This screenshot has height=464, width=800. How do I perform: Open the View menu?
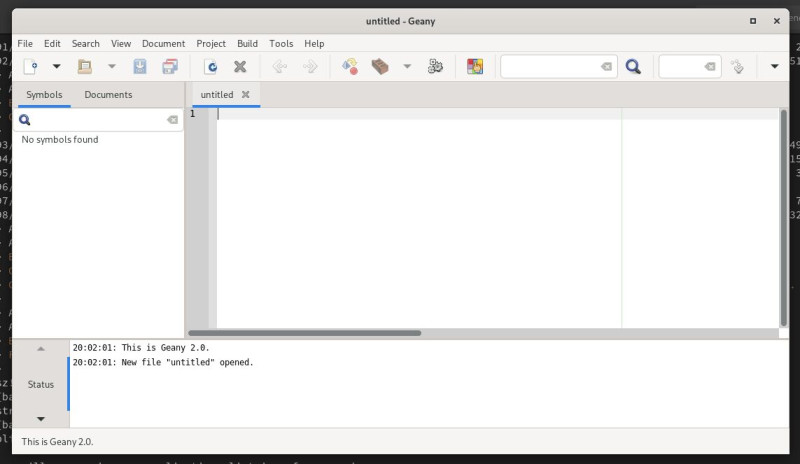pyautogui.click(x=121, y=43)
